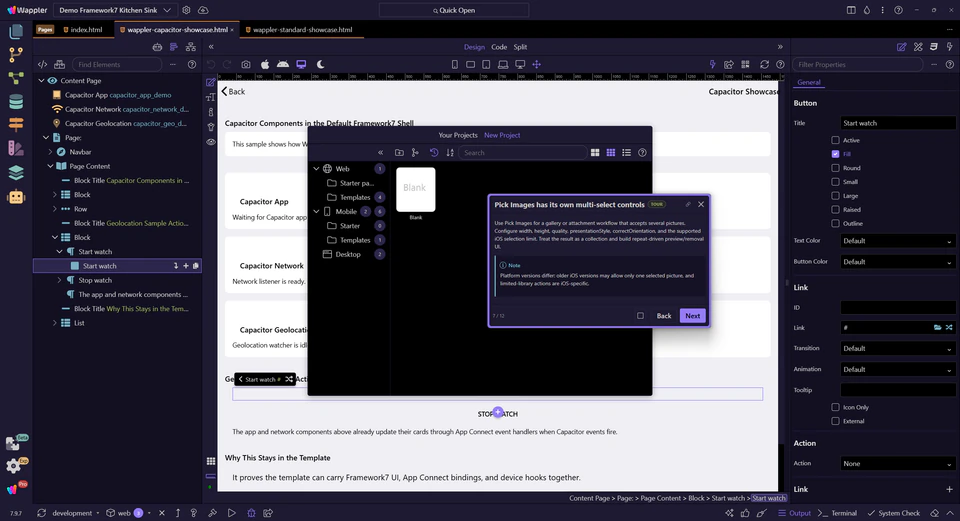Click the Run play icon in status bar

(x=231, y=513)
